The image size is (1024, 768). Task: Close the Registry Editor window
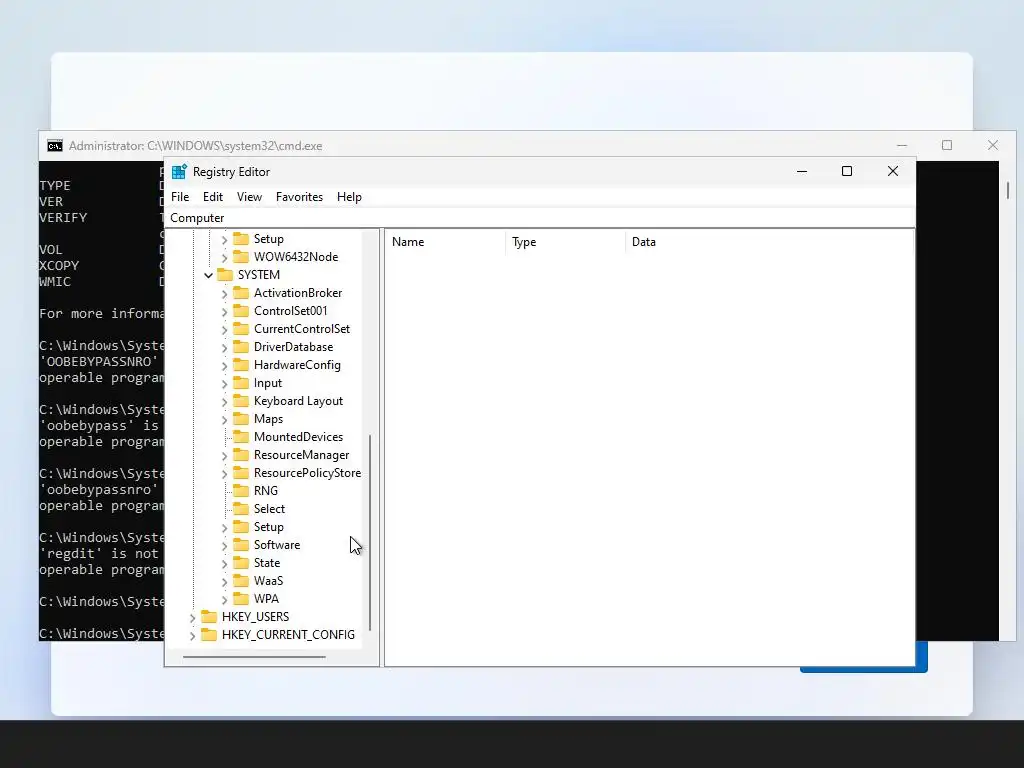pyautogui.click(x=893, y=171)
